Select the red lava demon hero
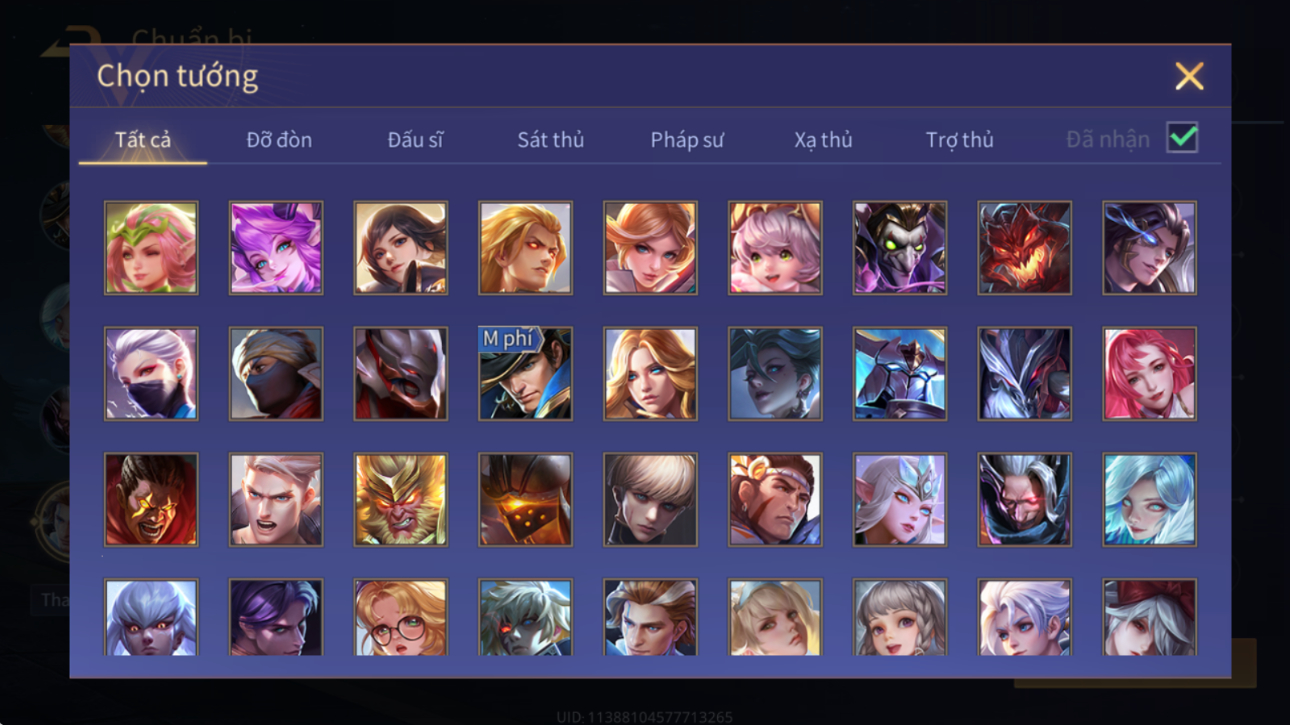 [1024, 248]
